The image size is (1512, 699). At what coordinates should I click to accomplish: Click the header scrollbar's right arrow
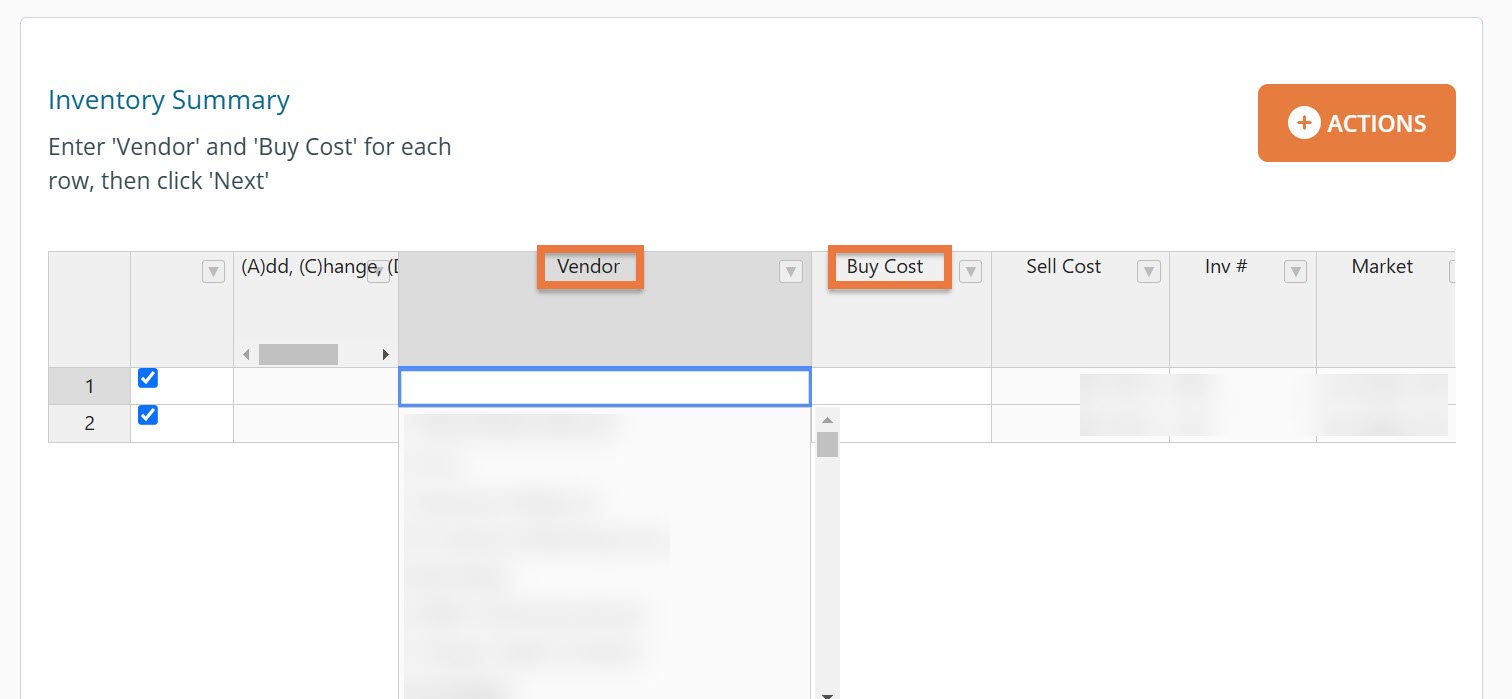tap(386, 355)
